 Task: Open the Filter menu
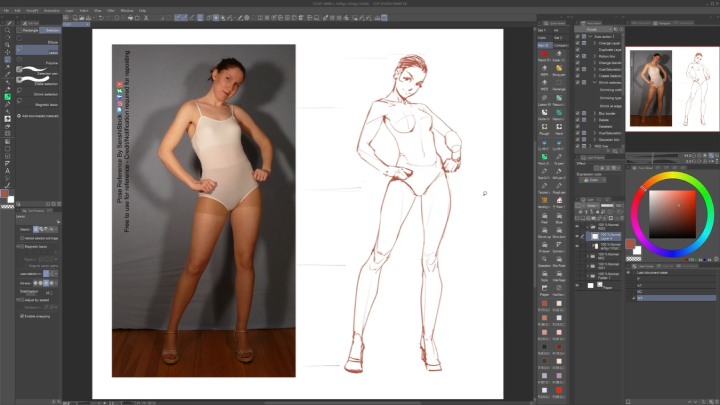point(111,10)
